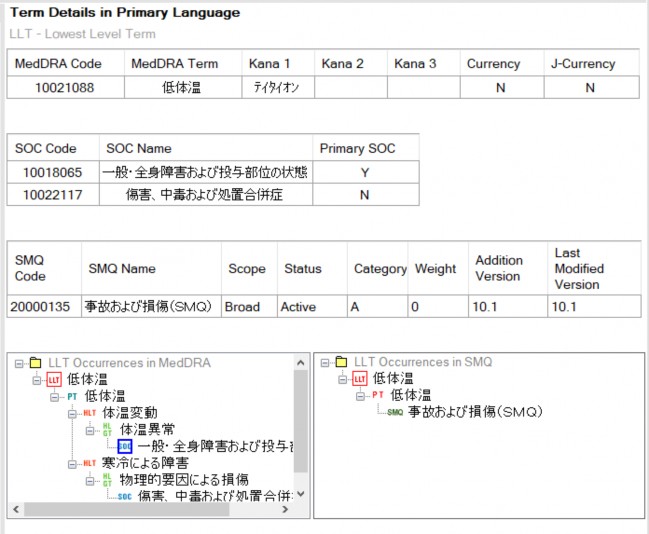Click the highlighted blue SOC icon in the MedDRA tree
The width and height of the screenshot is (649, 534).
tap(124, 446)
